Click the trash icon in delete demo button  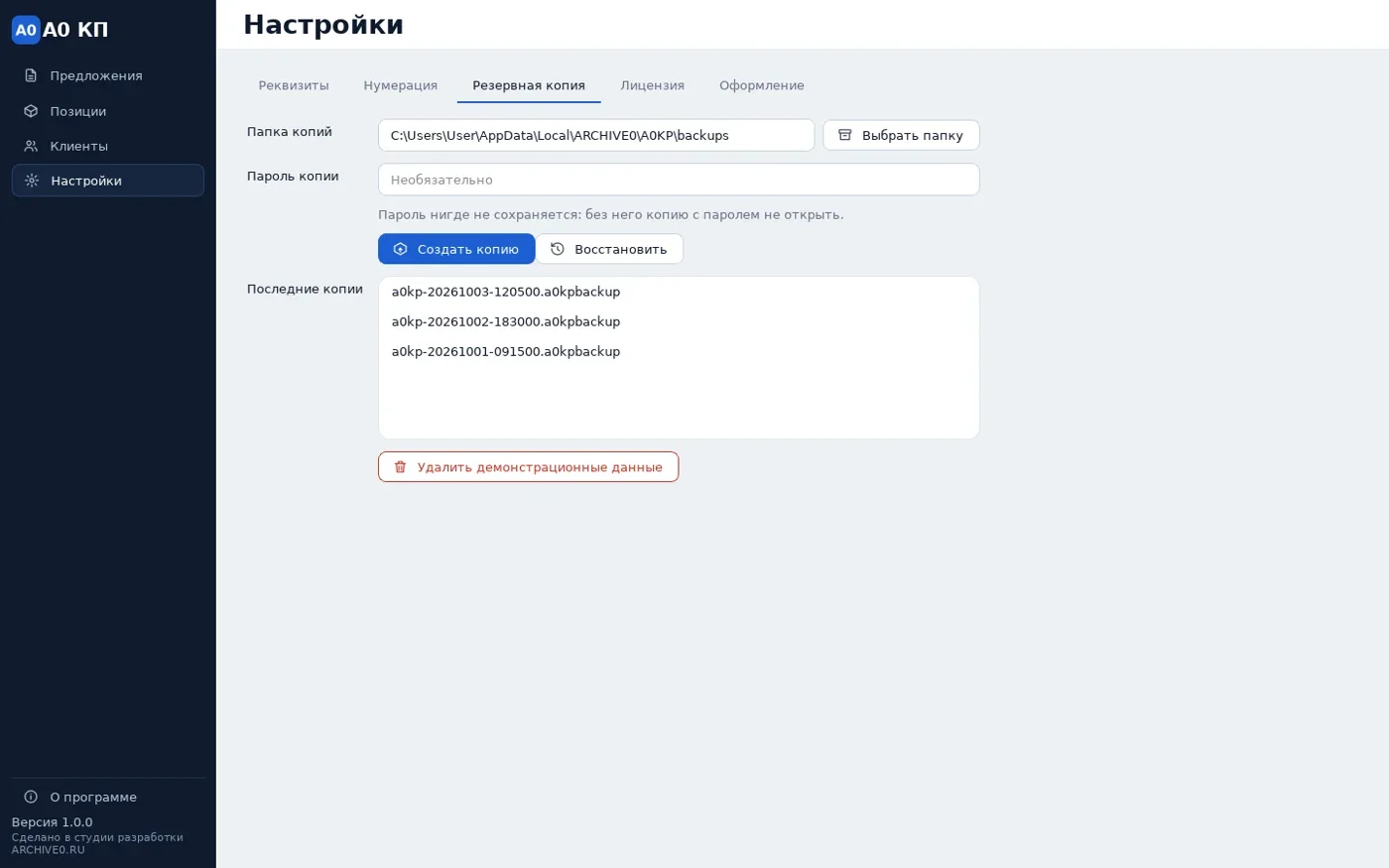click(401, 467)
